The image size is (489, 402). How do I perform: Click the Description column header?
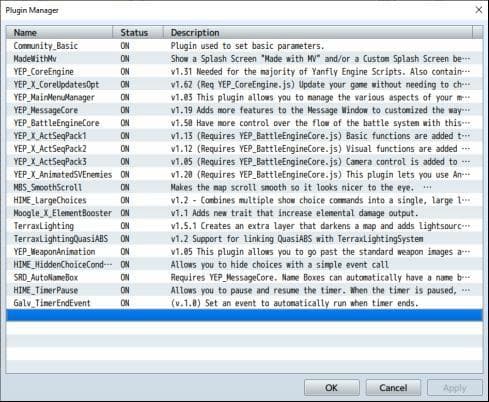(318, 33)
